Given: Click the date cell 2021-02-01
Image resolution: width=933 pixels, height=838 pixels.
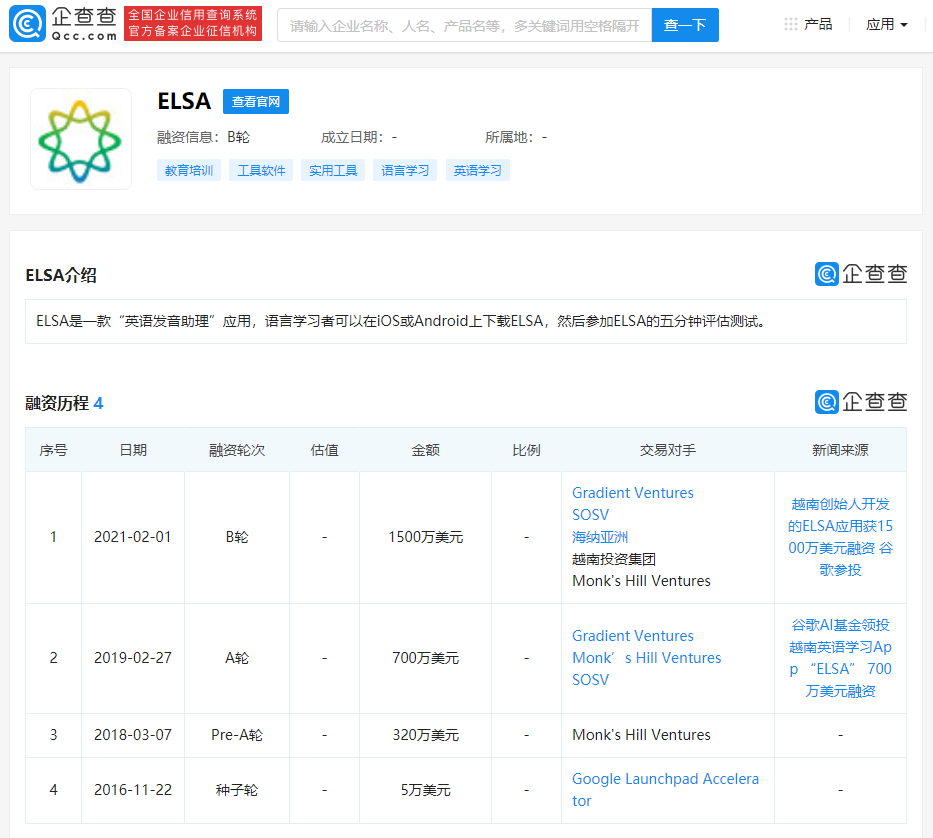Looking at the screenshot, I should coord(133,537).
